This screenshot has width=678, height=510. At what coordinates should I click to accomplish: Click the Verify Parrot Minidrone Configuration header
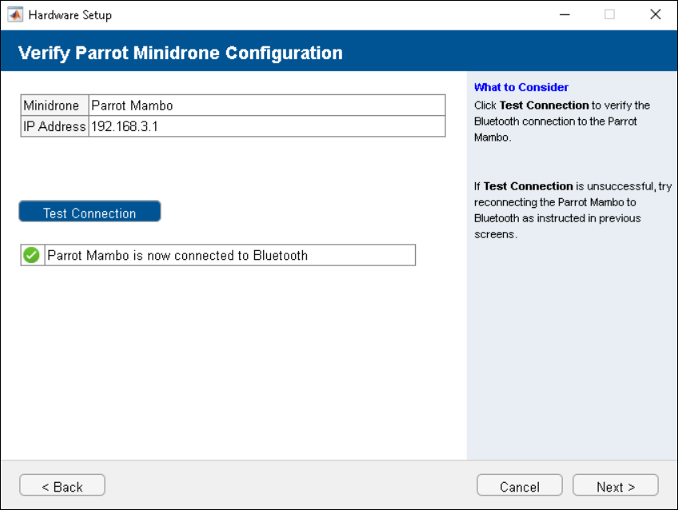181,53
